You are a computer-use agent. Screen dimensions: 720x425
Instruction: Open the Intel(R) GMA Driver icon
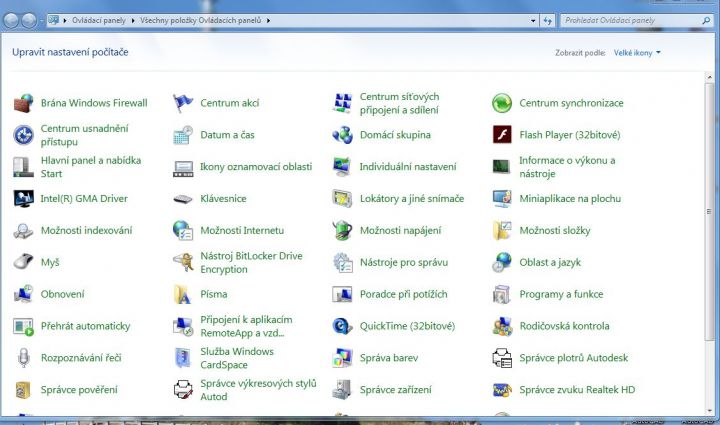pos(23,199)
